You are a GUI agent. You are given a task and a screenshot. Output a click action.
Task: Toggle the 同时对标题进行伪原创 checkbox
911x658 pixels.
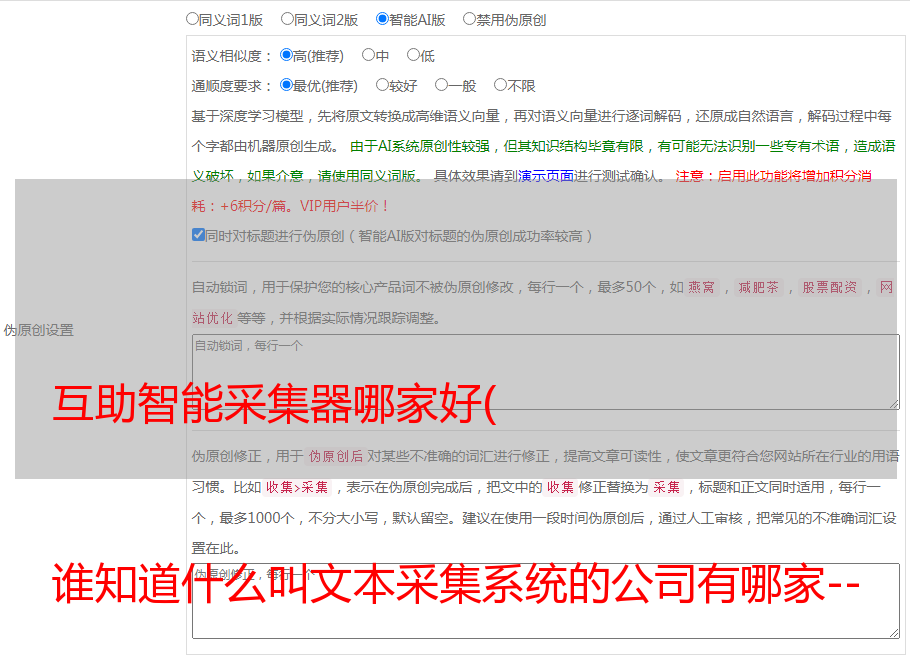tap(198, 235)
